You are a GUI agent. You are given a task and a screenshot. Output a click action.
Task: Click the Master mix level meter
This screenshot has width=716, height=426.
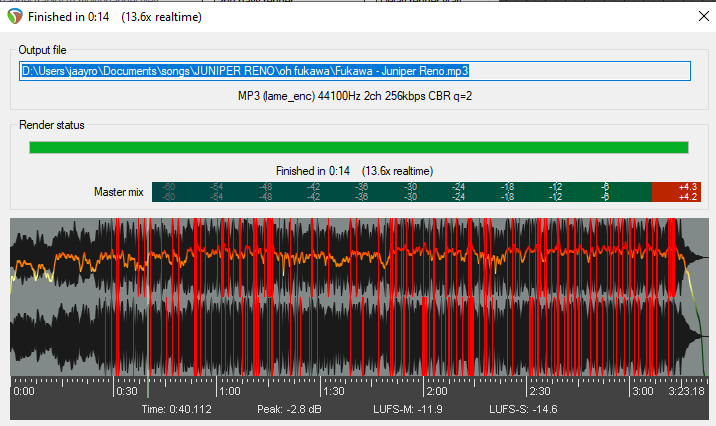[426, 192]
